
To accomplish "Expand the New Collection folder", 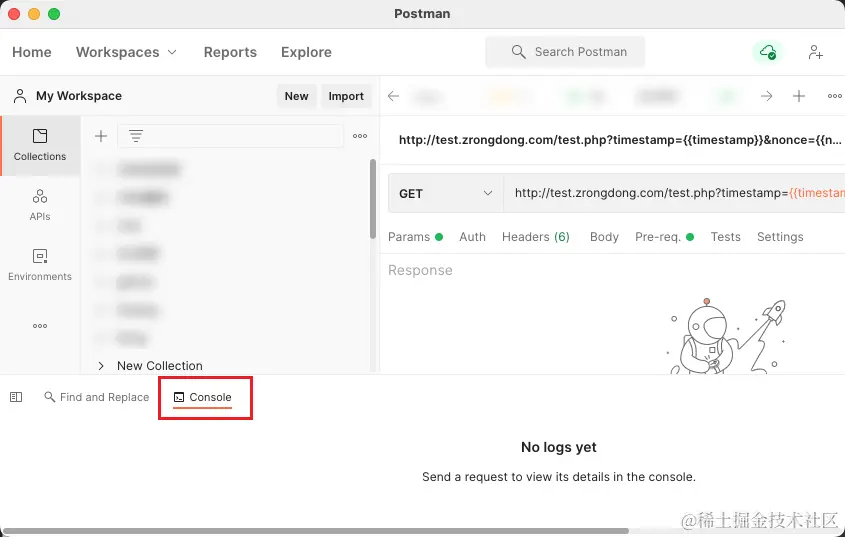I will tap(101, 366).
